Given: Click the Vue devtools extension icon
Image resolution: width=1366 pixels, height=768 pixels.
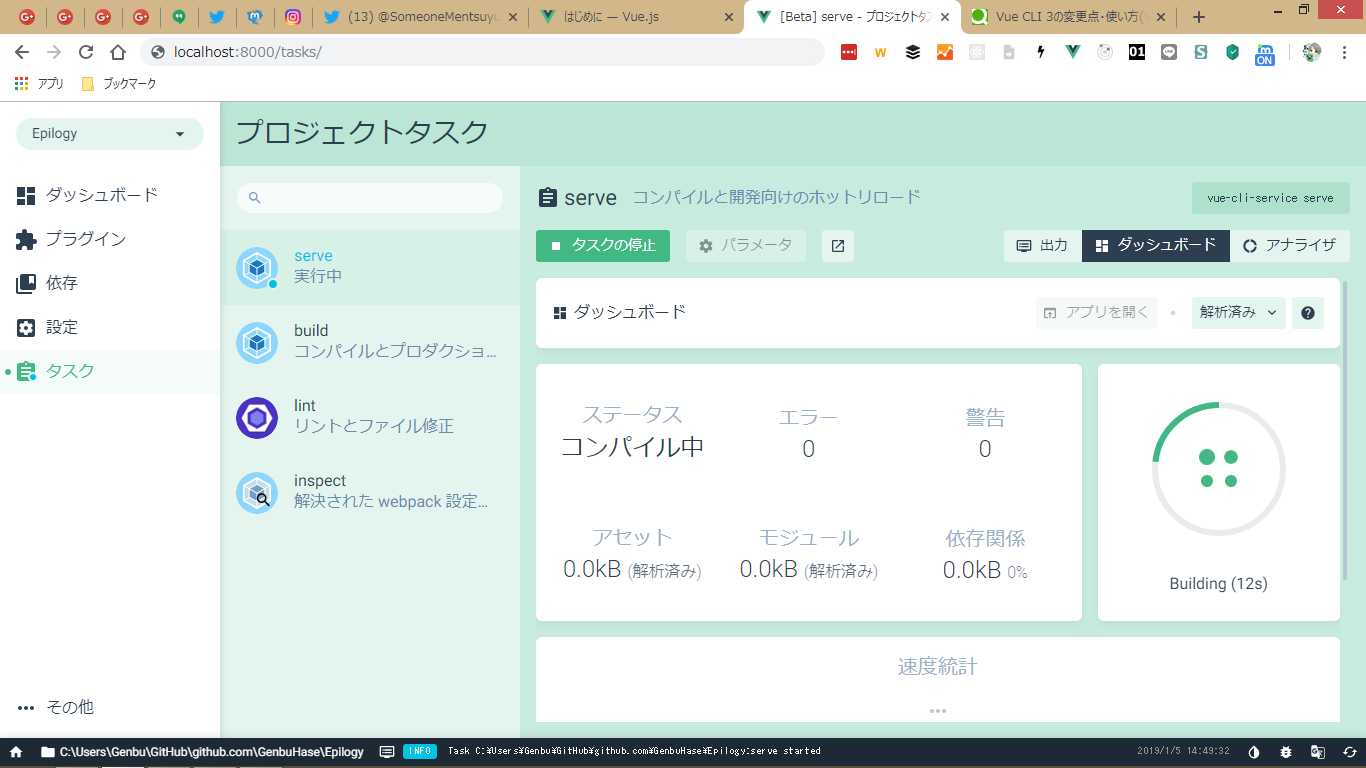Looking at the screenshot, I should pos(1073,52).
